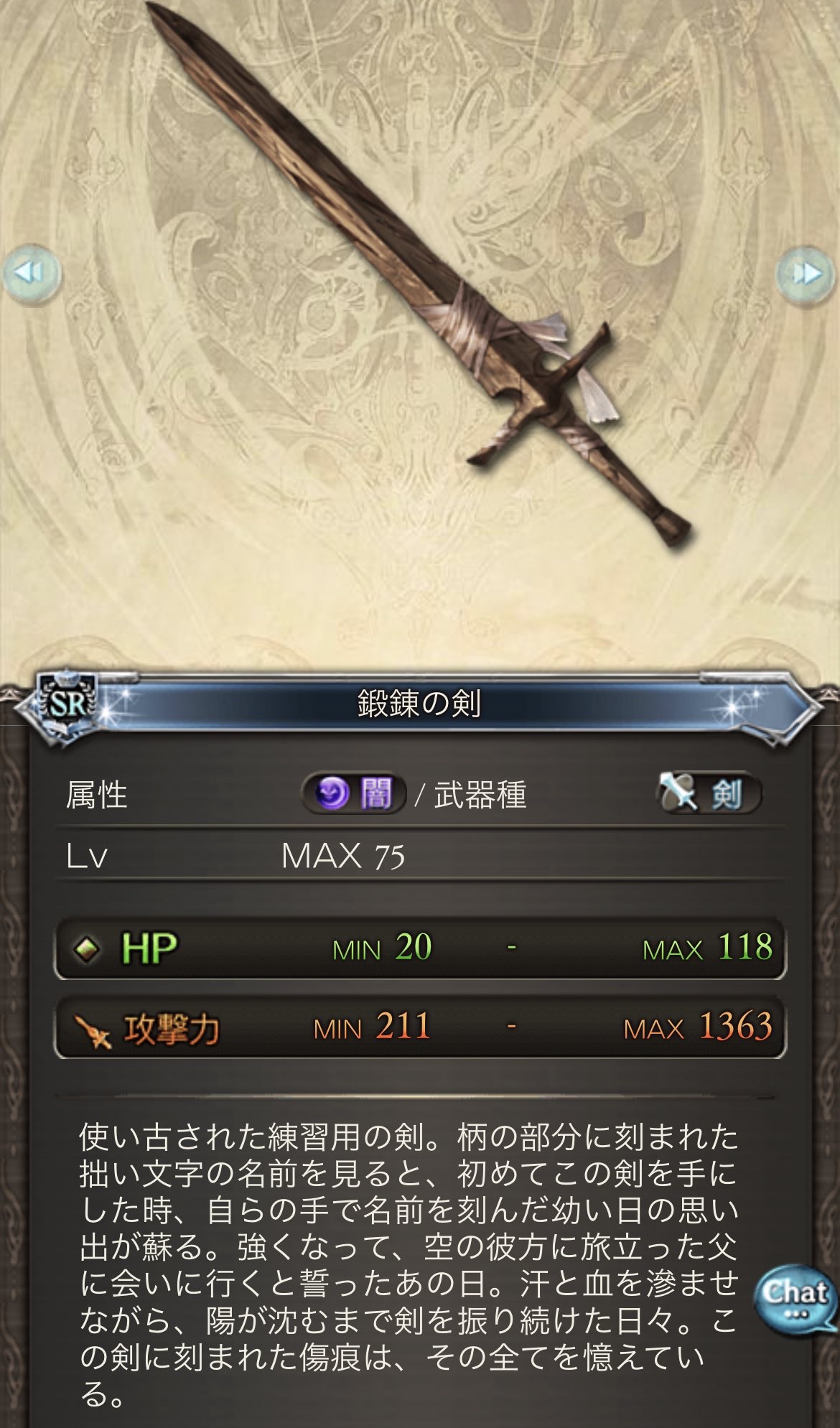840x1428 pixels.
Task: Click the 武器種 weapon type label
Action: tap(480, 795)
